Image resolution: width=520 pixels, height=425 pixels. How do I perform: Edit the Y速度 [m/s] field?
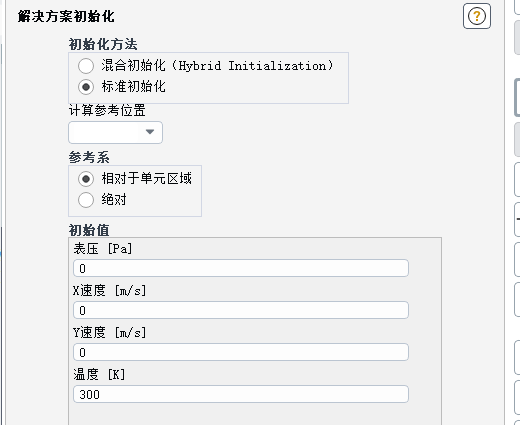click(x=241, y=352)
